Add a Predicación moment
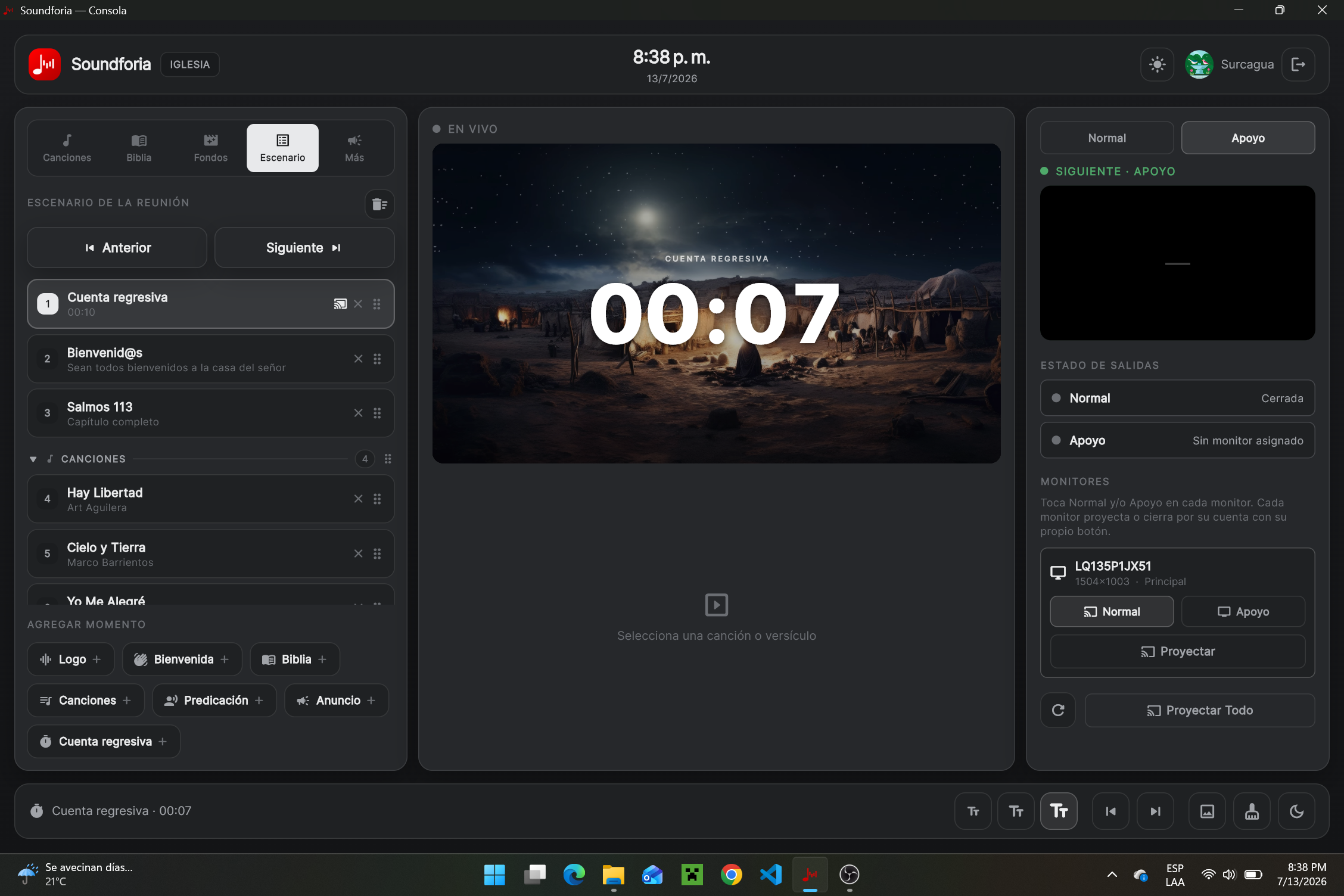Image resolution: width=1344 pixels, height=896 pixels. pos(214,700)
